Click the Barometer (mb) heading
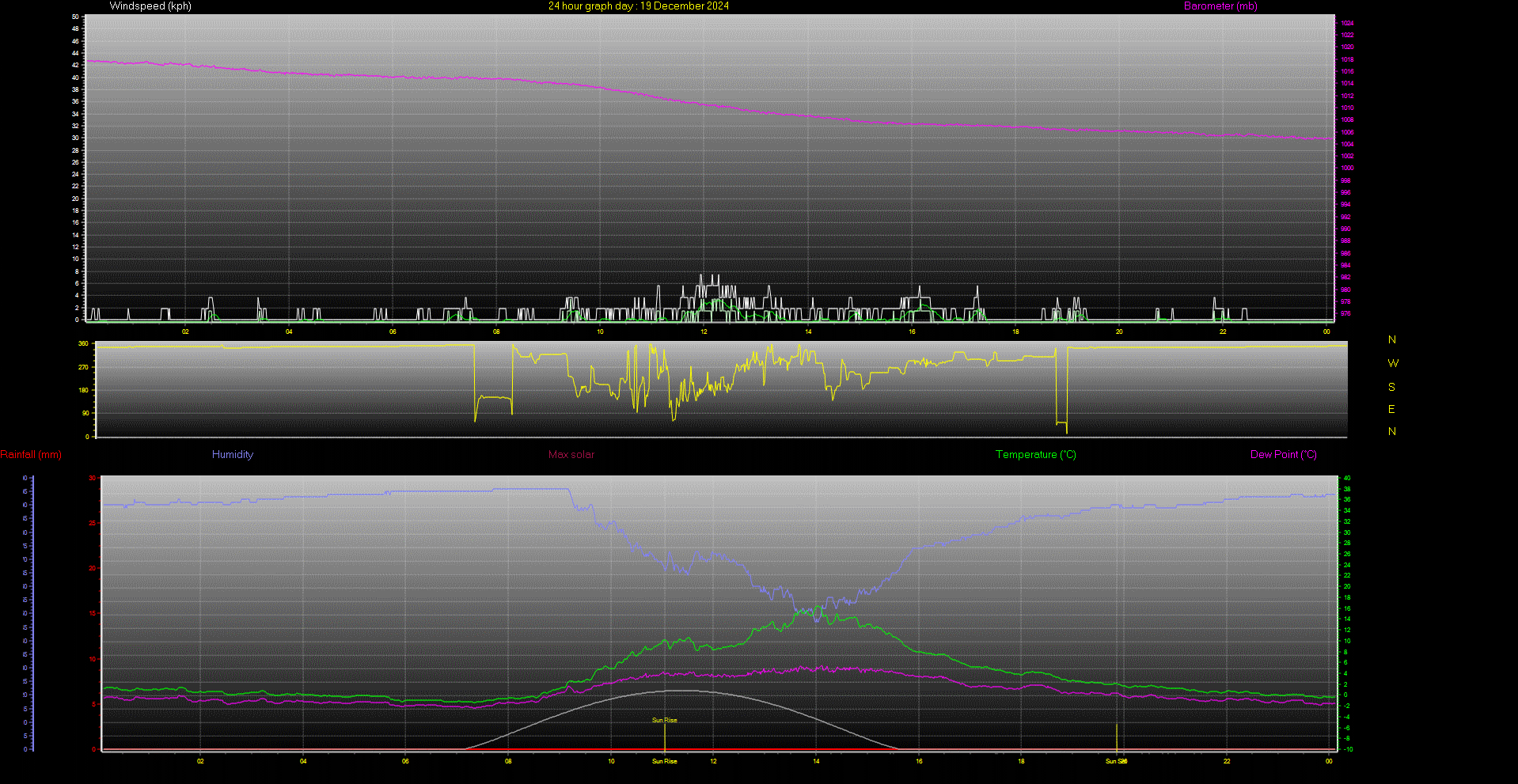The width and height of the screenshot is (1518, 784). point(1220,6)
